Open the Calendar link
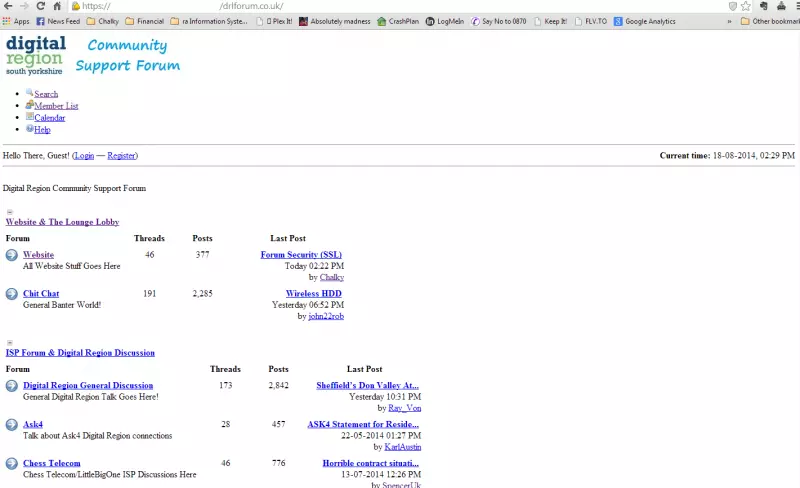 point(49,117)
